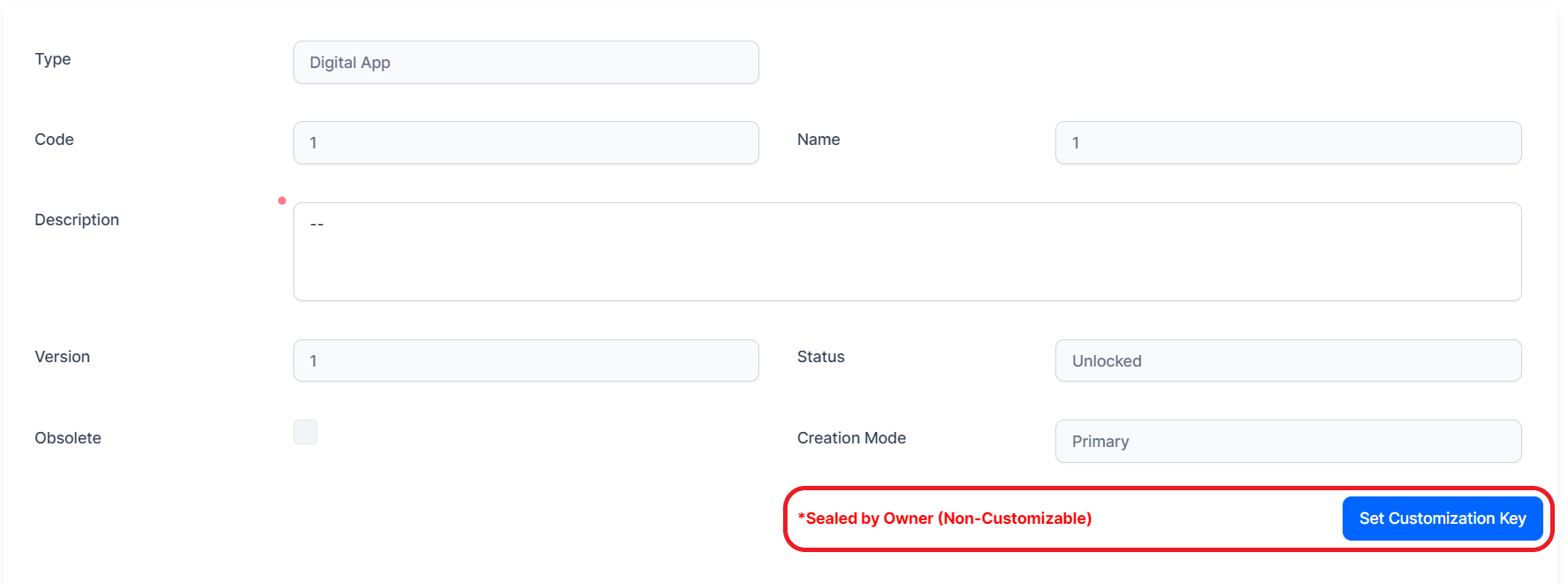Viewport: 1568px width, 583px height.
Task: Click the Type field showing Digital App
Action: point(526,63)
